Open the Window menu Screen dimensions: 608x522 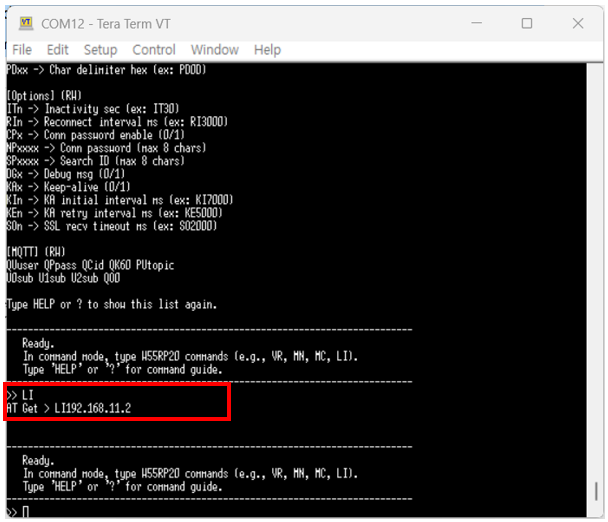click(214, 49)
